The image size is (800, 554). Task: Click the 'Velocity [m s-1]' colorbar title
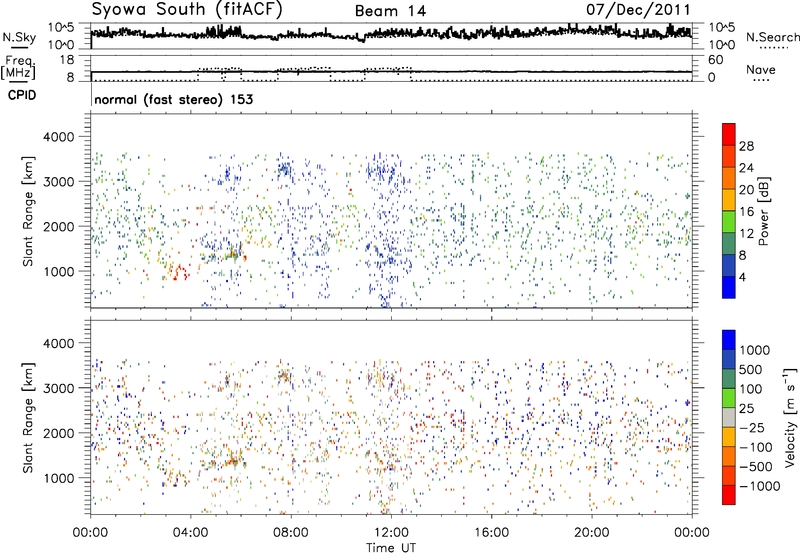(790, 416)
